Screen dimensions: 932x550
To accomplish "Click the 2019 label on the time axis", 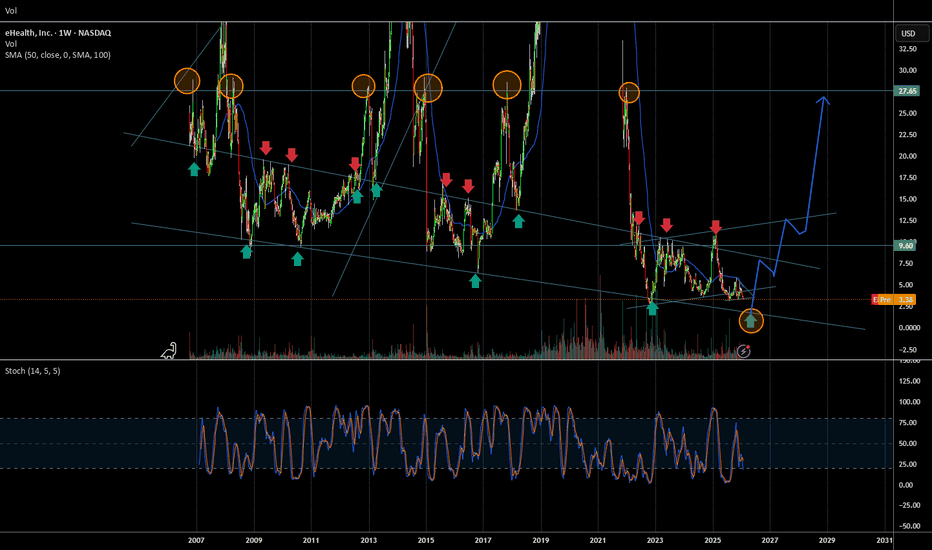I will pyautogui.click(x=542, y=540).
